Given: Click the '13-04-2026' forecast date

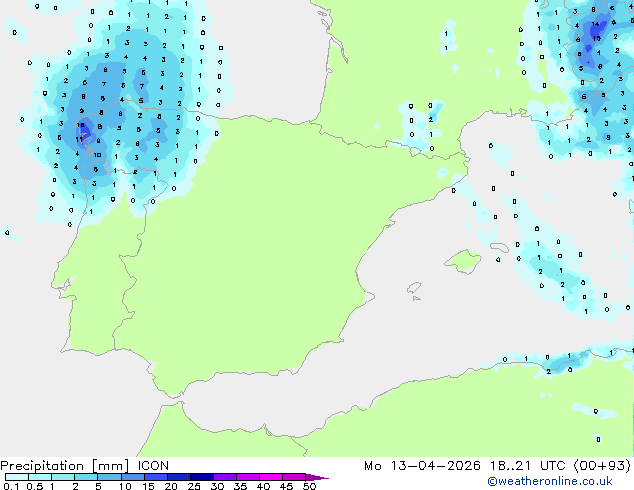Looking at the screenshot, I should pos(435,466).
